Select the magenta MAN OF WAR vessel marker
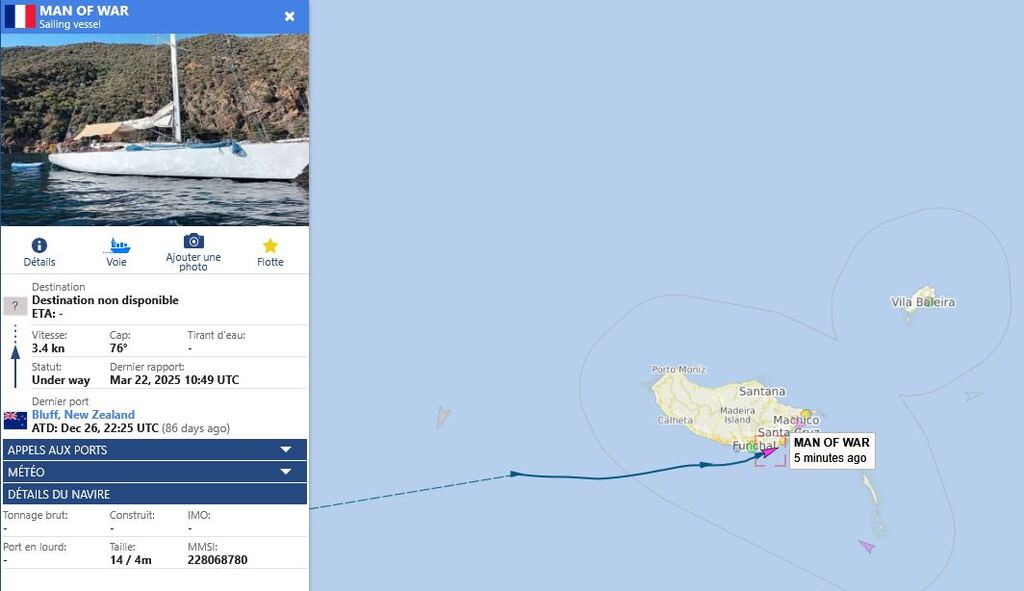Image resolution: width=1024 pixels, height=591 pixels. point(770,451)
